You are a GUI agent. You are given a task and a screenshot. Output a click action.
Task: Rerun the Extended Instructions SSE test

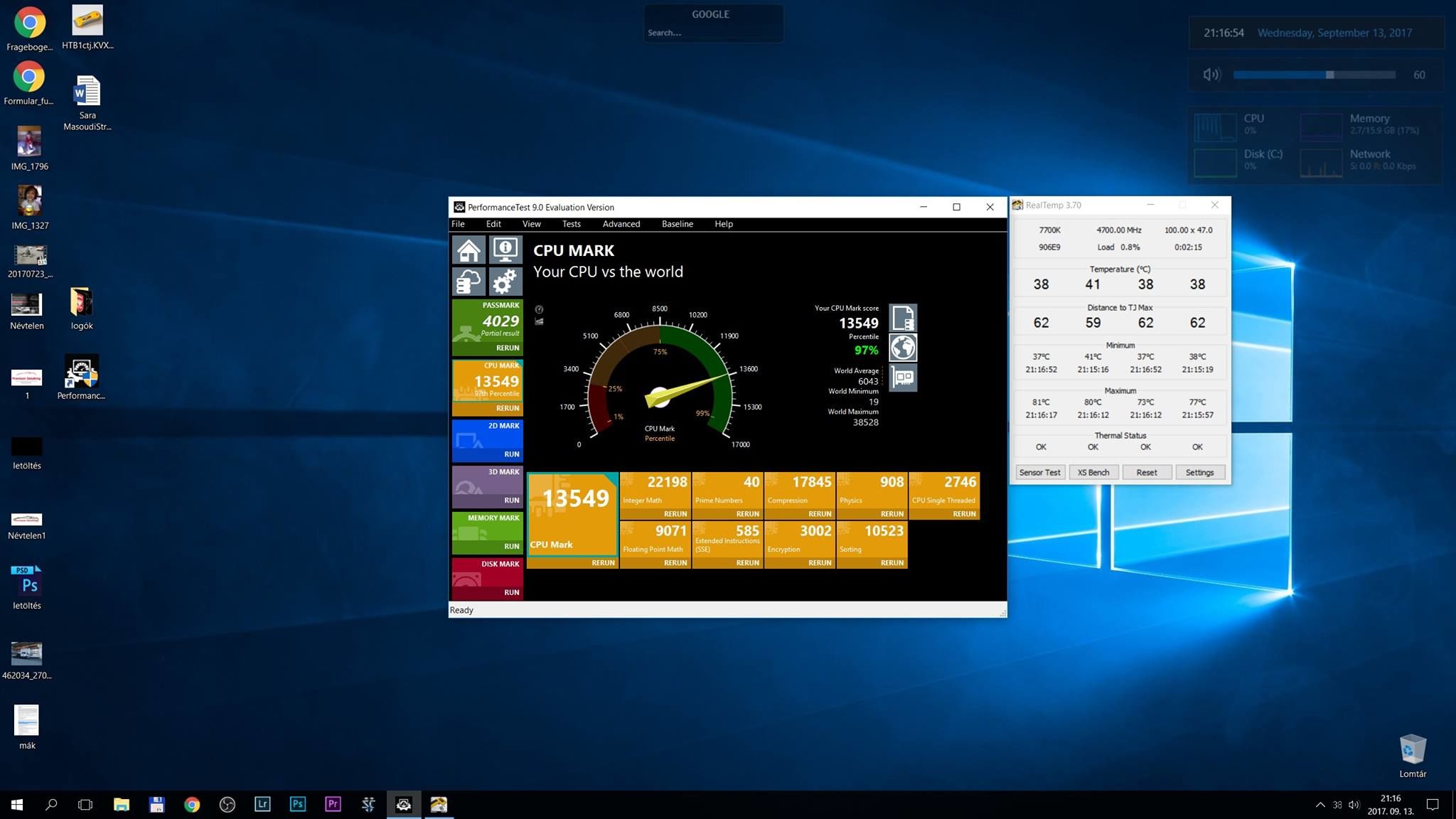click(747, 562)
